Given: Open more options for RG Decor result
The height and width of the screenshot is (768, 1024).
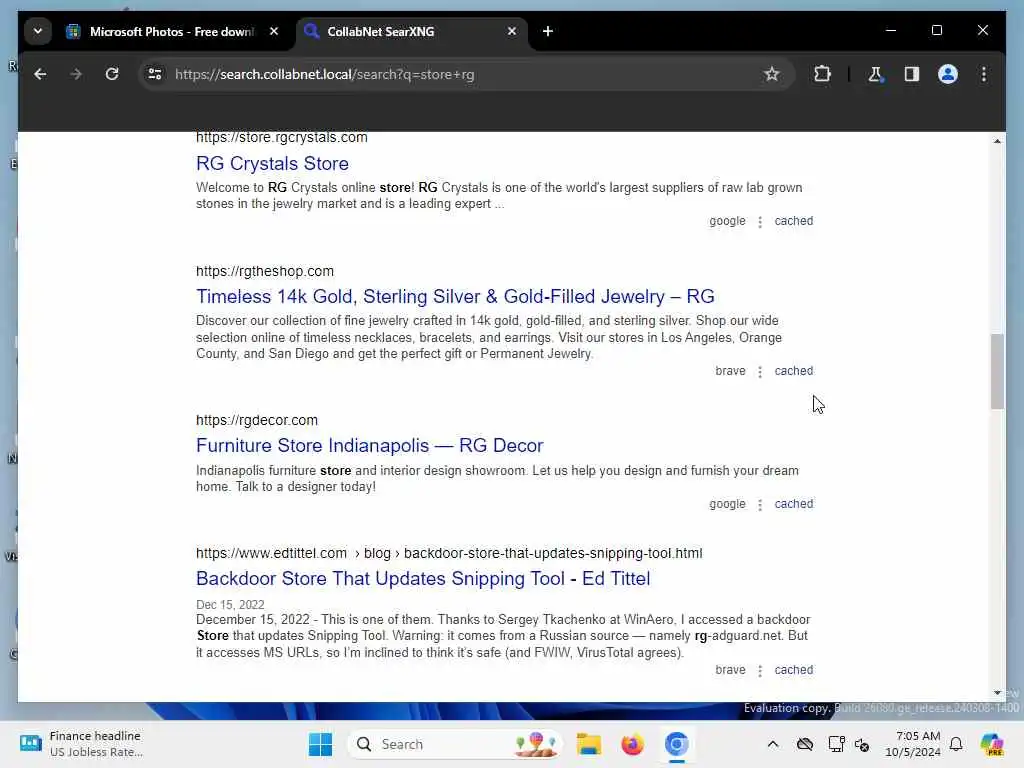Looking at the screenshot, I should (760, 505).
